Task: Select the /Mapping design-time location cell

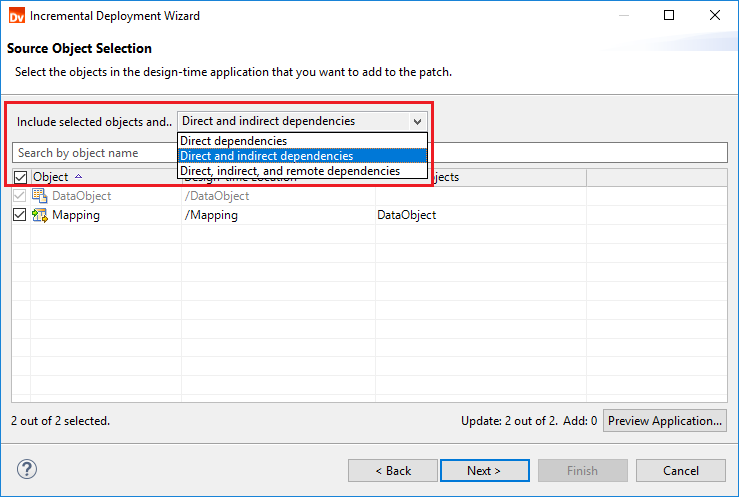Action: 211,215
